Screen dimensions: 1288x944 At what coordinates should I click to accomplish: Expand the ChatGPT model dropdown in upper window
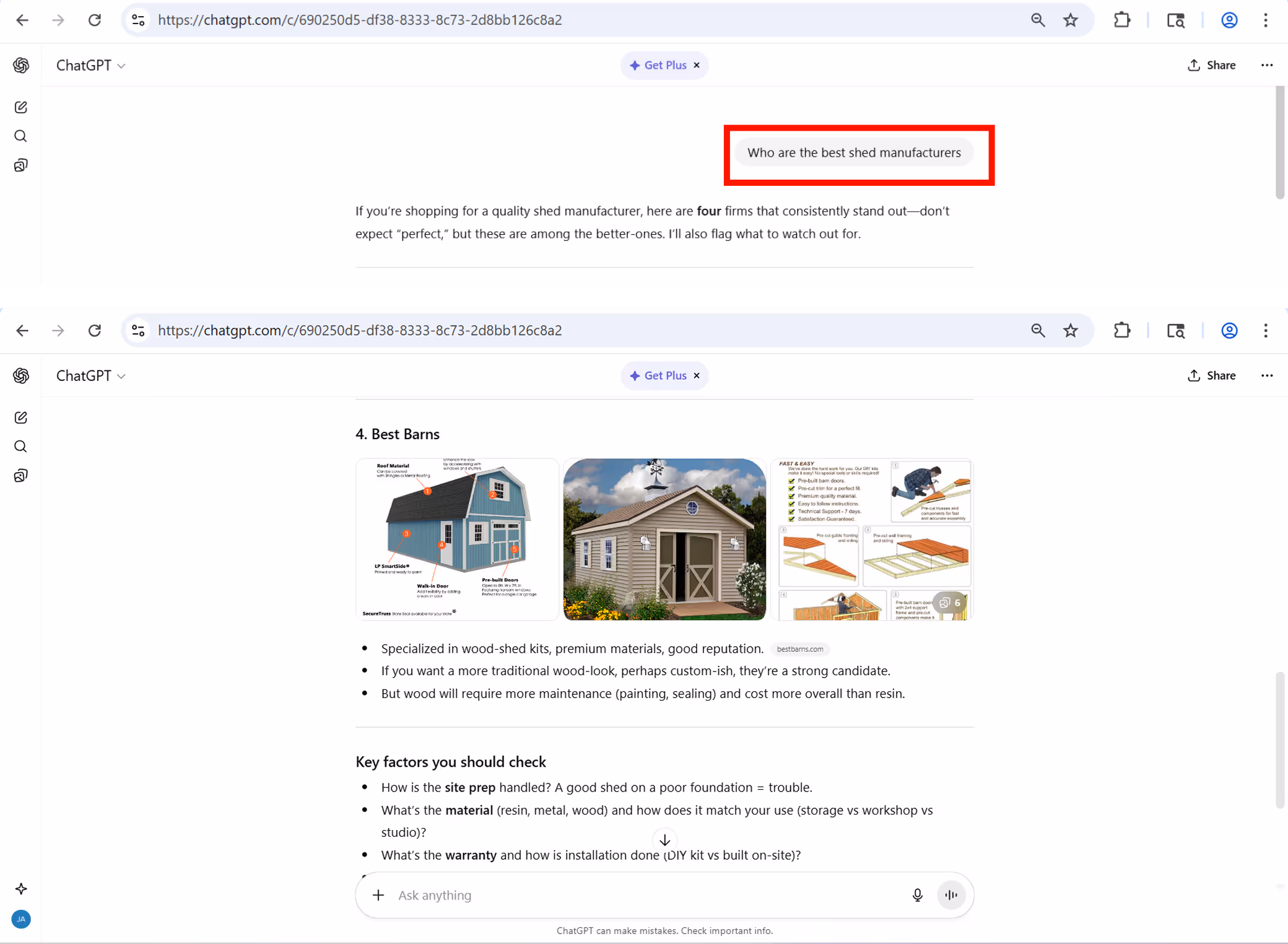[x=91, y=66]
